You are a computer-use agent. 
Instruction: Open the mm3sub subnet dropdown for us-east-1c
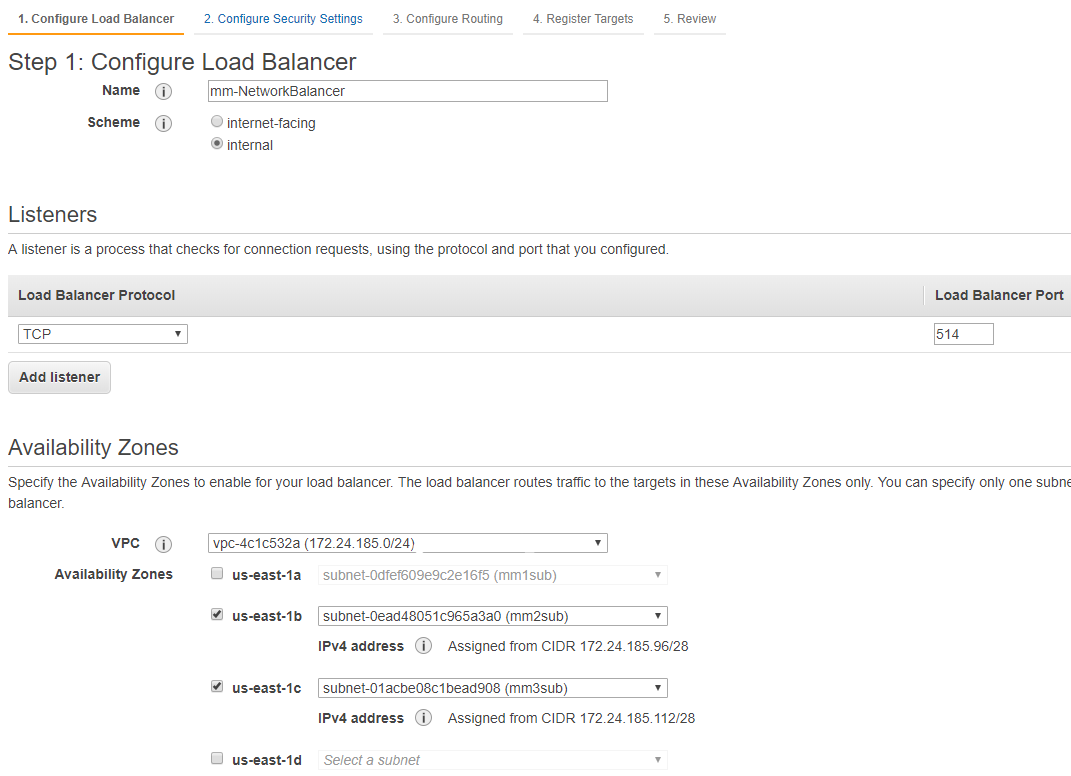tap(492, 688)
